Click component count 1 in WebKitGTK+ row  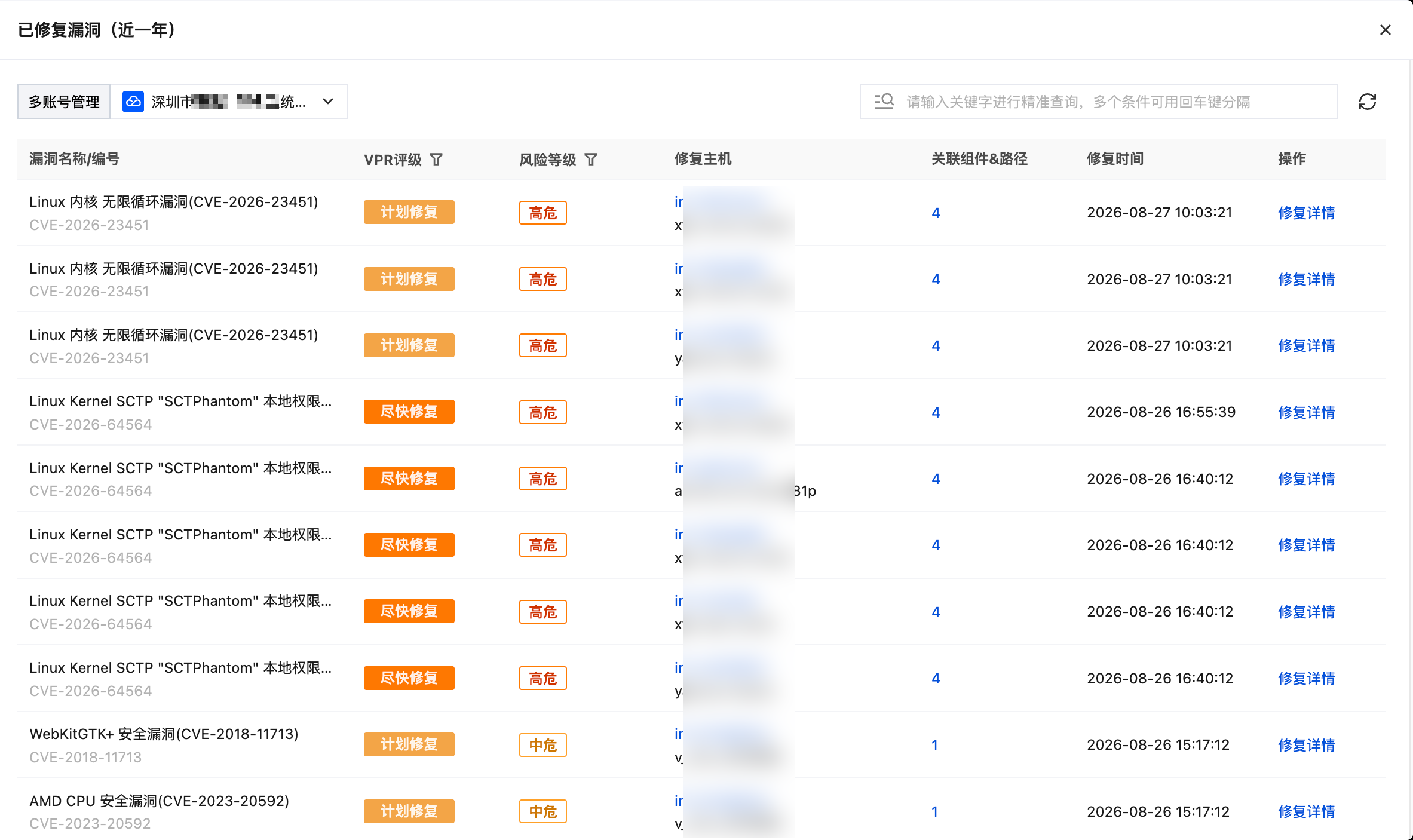click(x=934, y=745)
